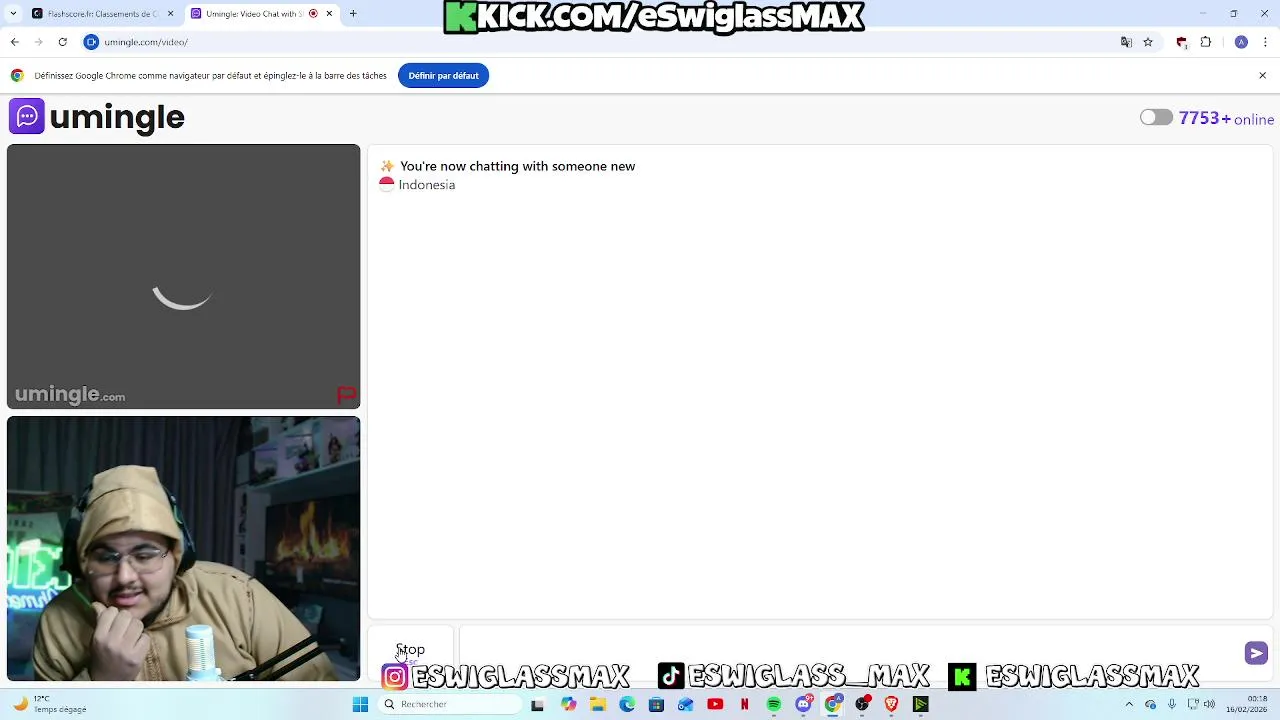The image size is (1280, 720).
Task: Open Netflix from the taskbar
Action: click(744, 704)
